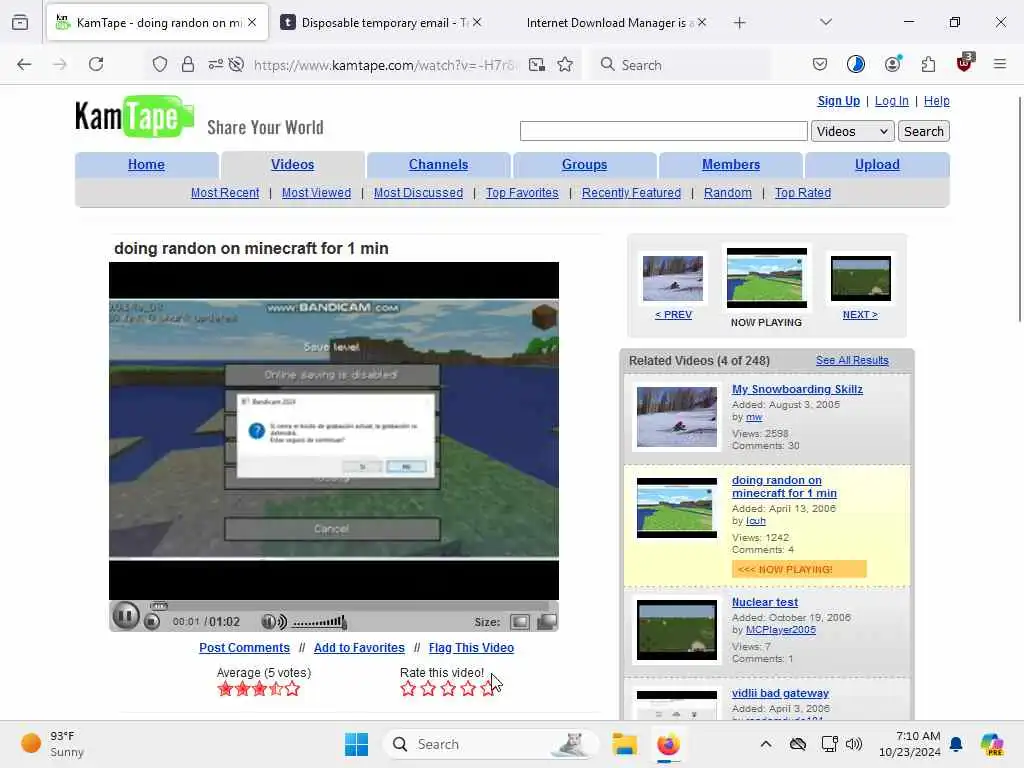1024x768 pixels.
Task: Open Firefox application hamburger menu
Action: 999,64
